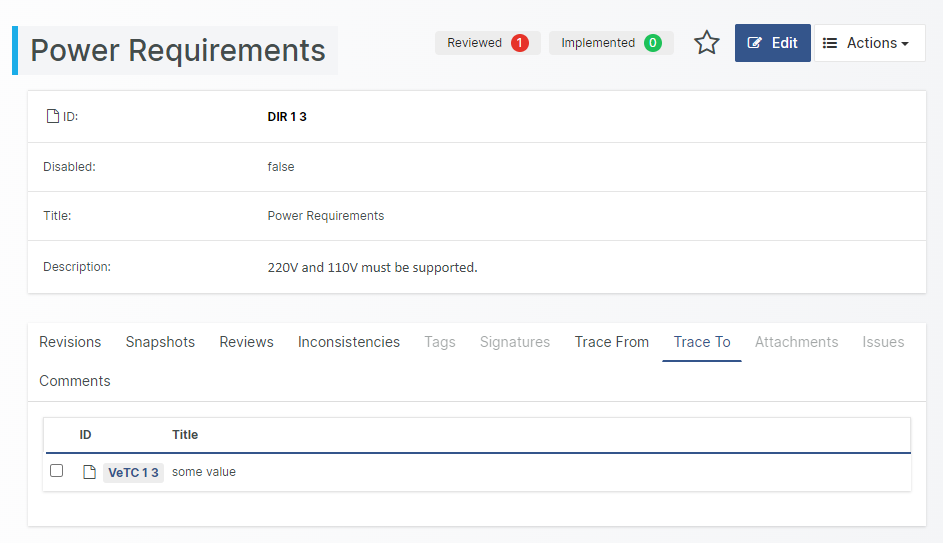
Task: Tick the checkbox for the VeTC 1 3 row
Action: 57,471
